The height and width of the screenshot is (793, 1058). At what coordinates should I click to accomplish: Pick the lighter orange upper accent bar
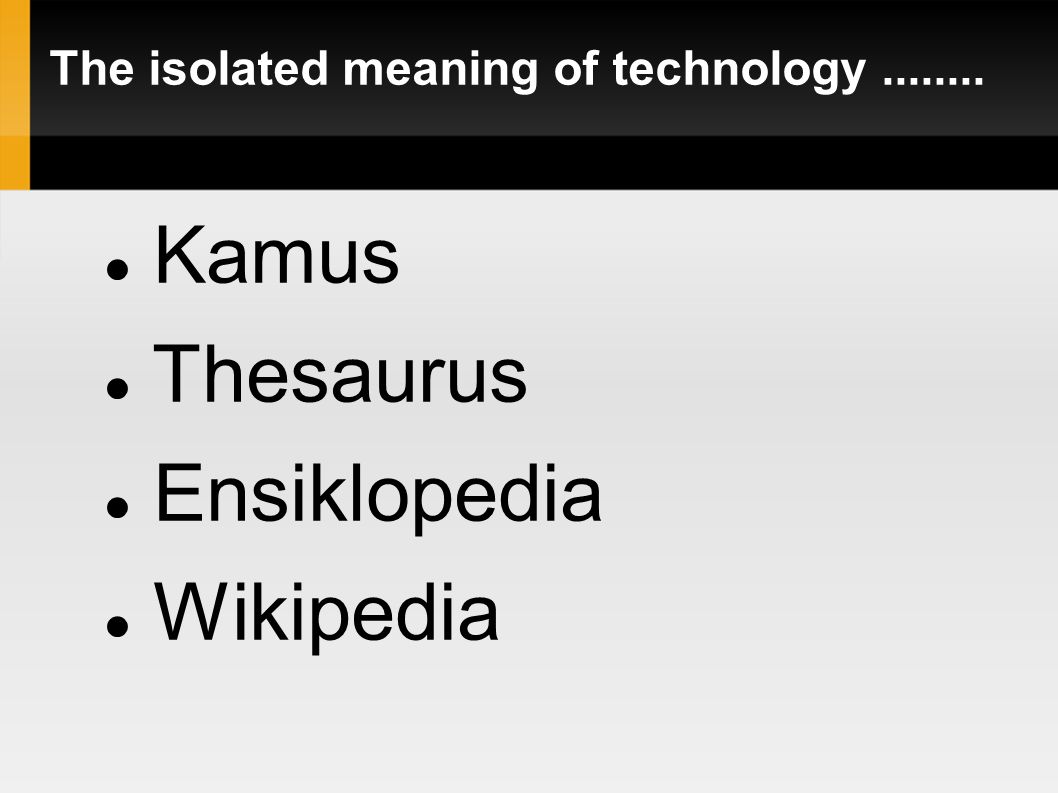[x=15, y=67]
